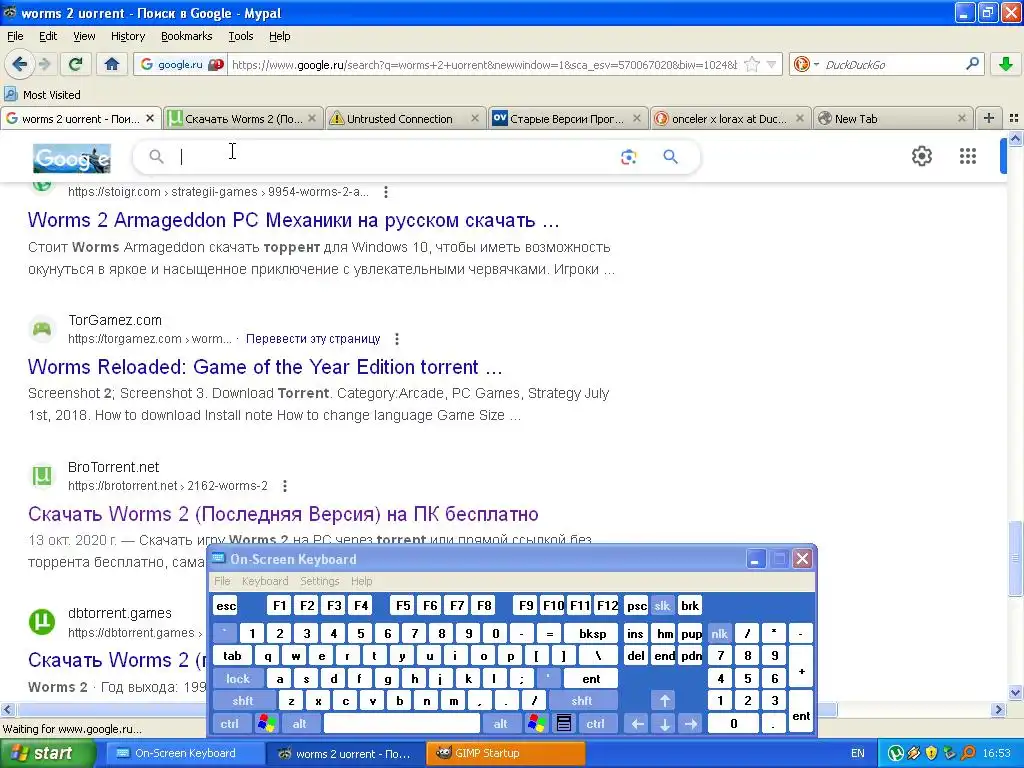This screenshot has width=1024, height=768.
Task: Open more options for the BroTorrent.net result
Action: pos(284,486)
